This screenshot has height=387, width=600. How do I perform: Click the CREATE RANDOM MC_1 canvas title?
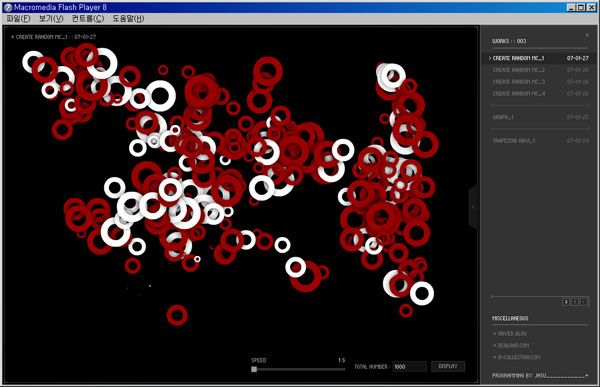[54, 37]
